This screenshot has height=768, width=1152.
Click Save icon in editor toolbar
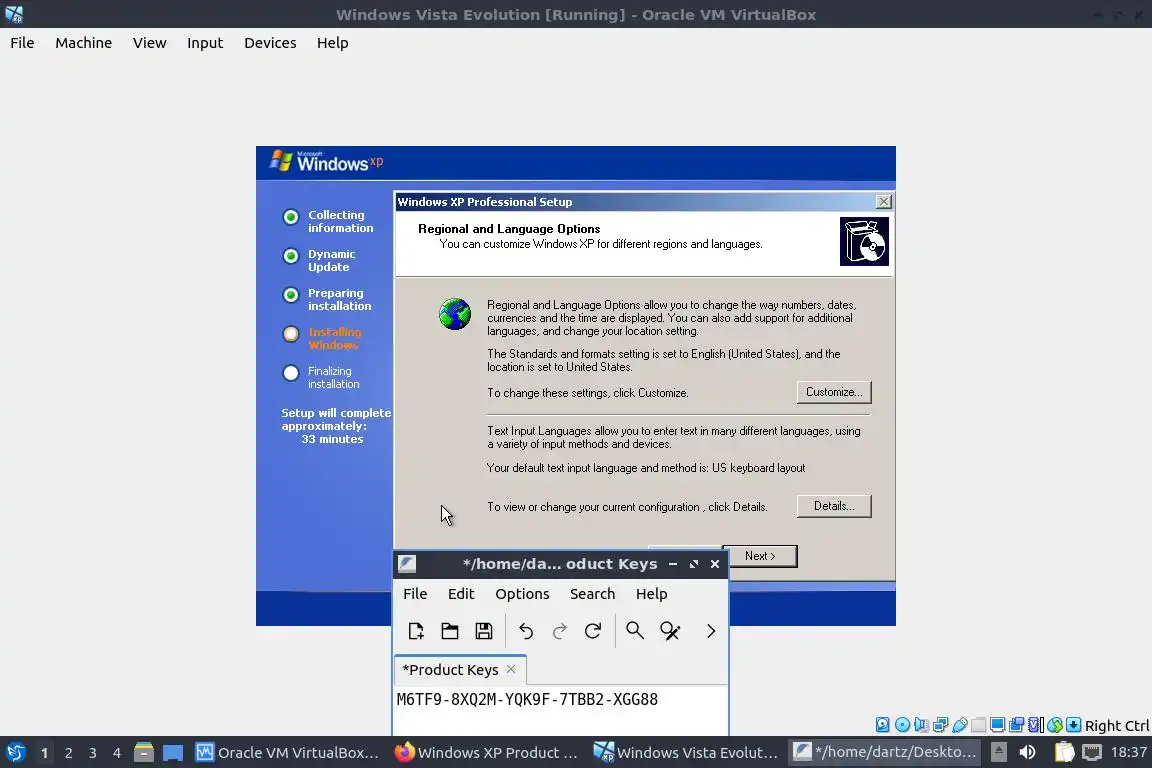(x=483, y=631)
